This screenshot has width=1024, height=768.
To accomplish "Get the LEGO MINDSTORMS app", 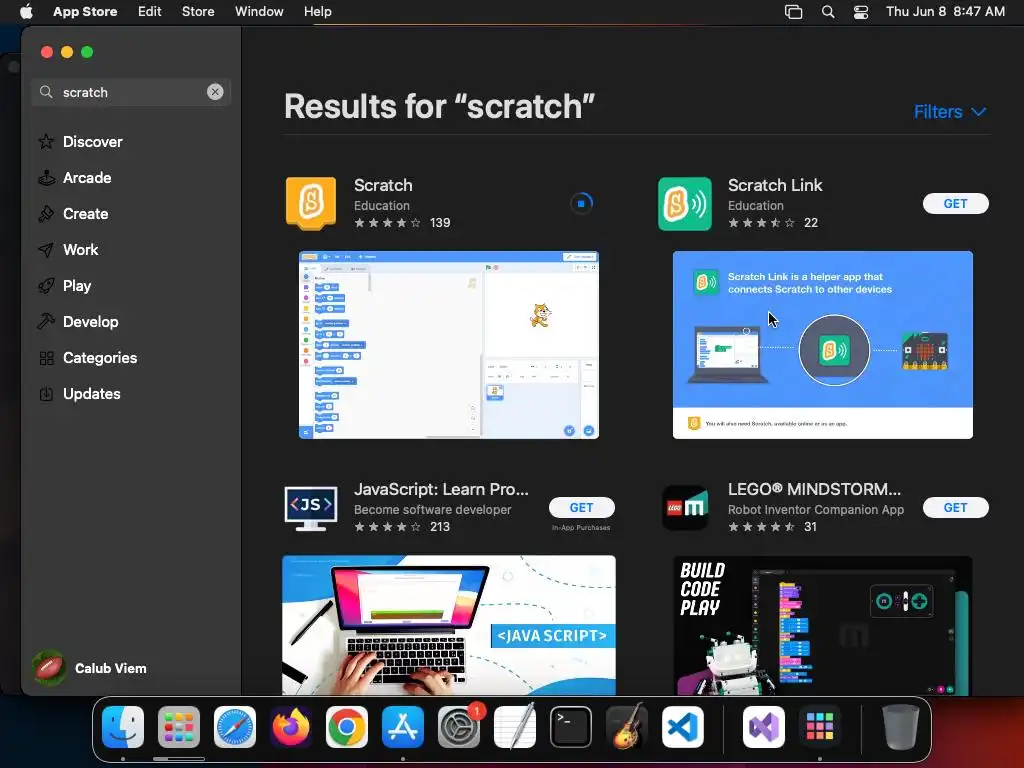I will point(955,507).
